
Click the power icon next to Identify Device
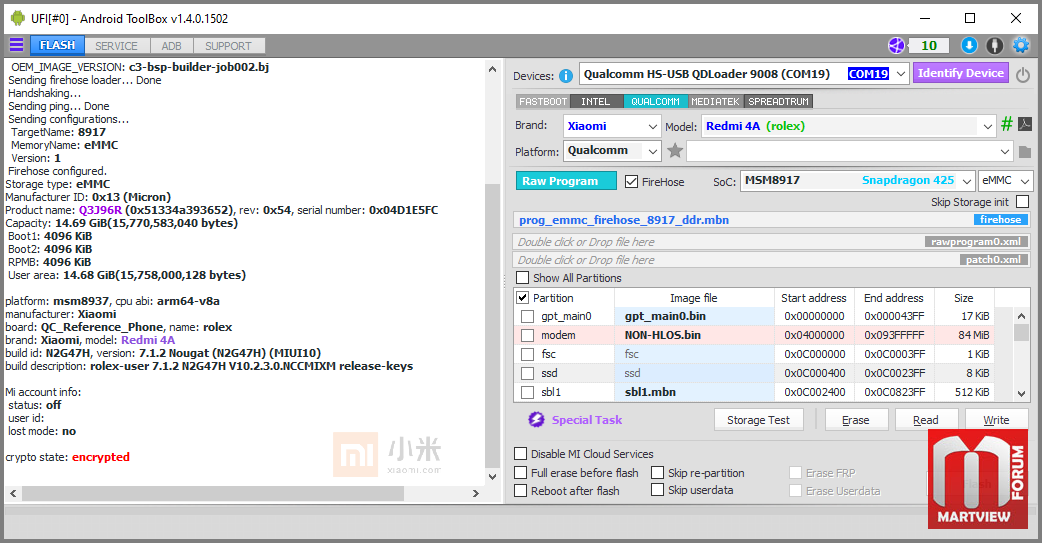coord(1023,74)
